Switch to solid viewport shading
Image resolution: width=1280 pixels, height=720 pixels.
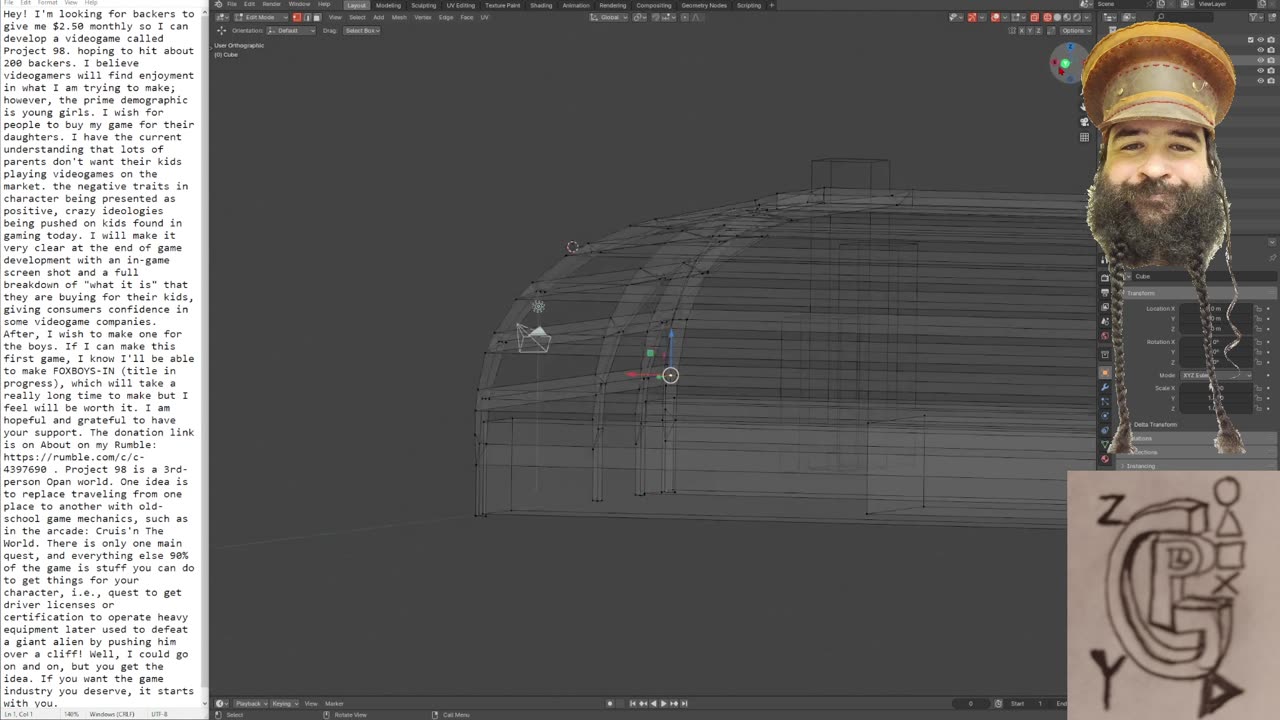click(1057, 17)
